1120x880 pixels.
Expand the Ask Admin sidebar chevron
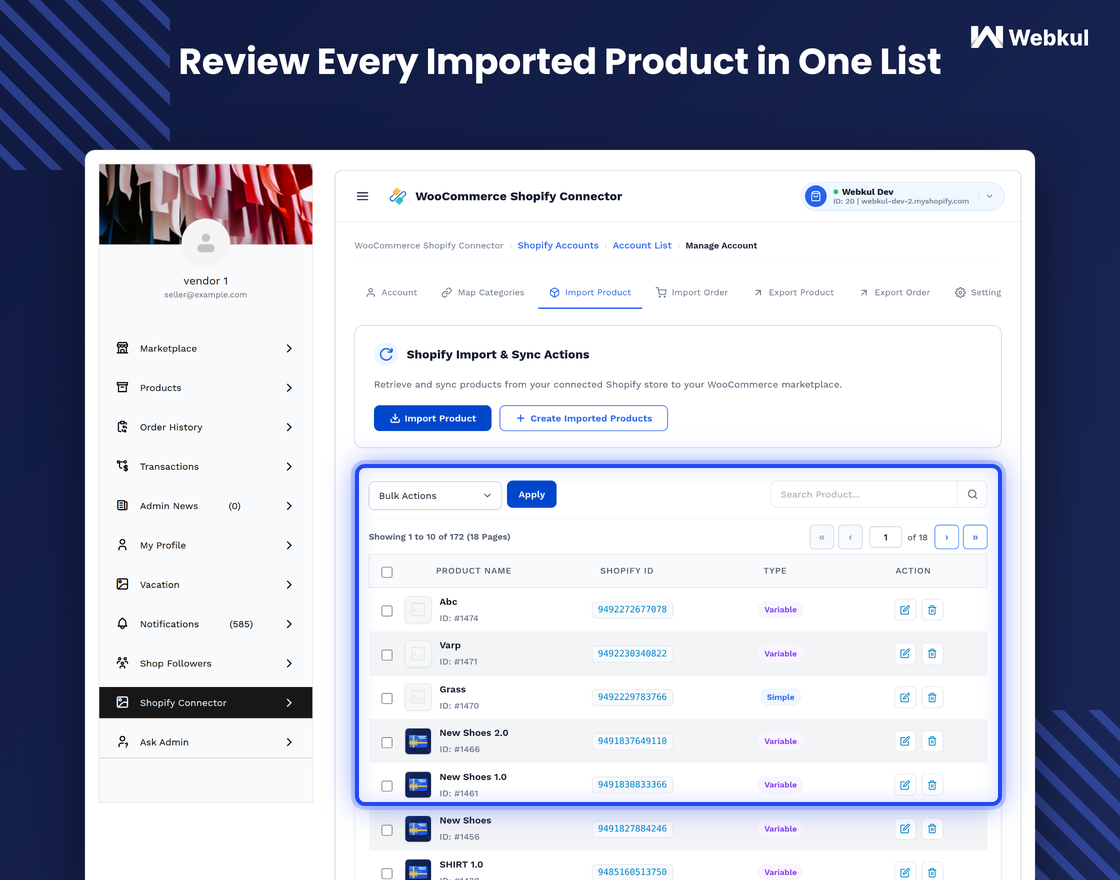point(289,742)
